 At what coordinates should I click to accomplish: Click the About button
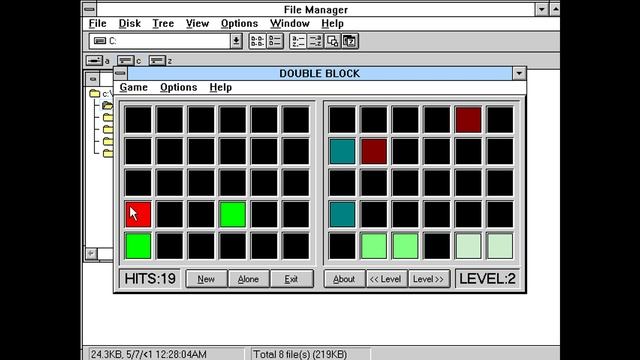[344, 279]
